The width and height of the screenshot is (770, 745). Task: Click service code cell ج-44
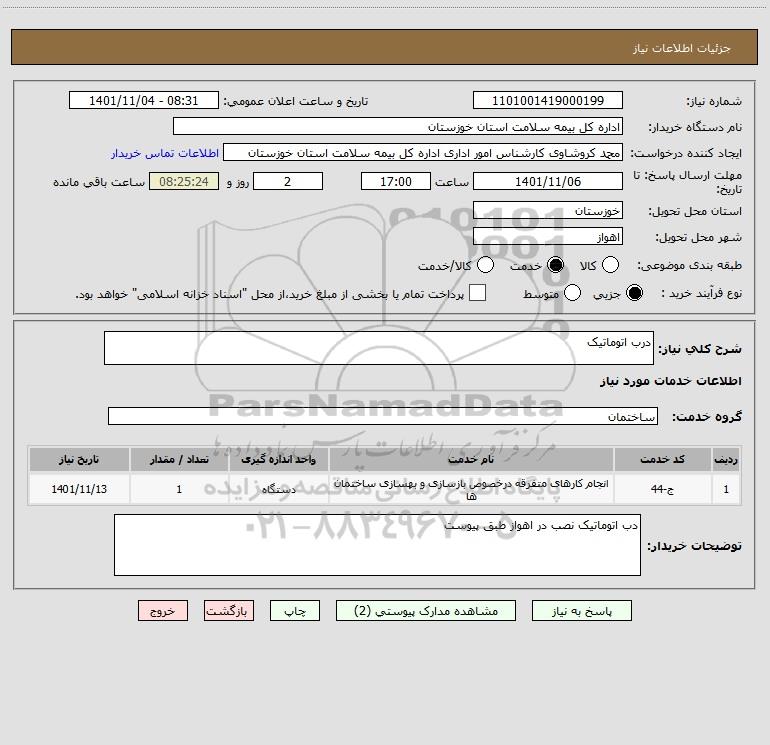tap(662, 489)
